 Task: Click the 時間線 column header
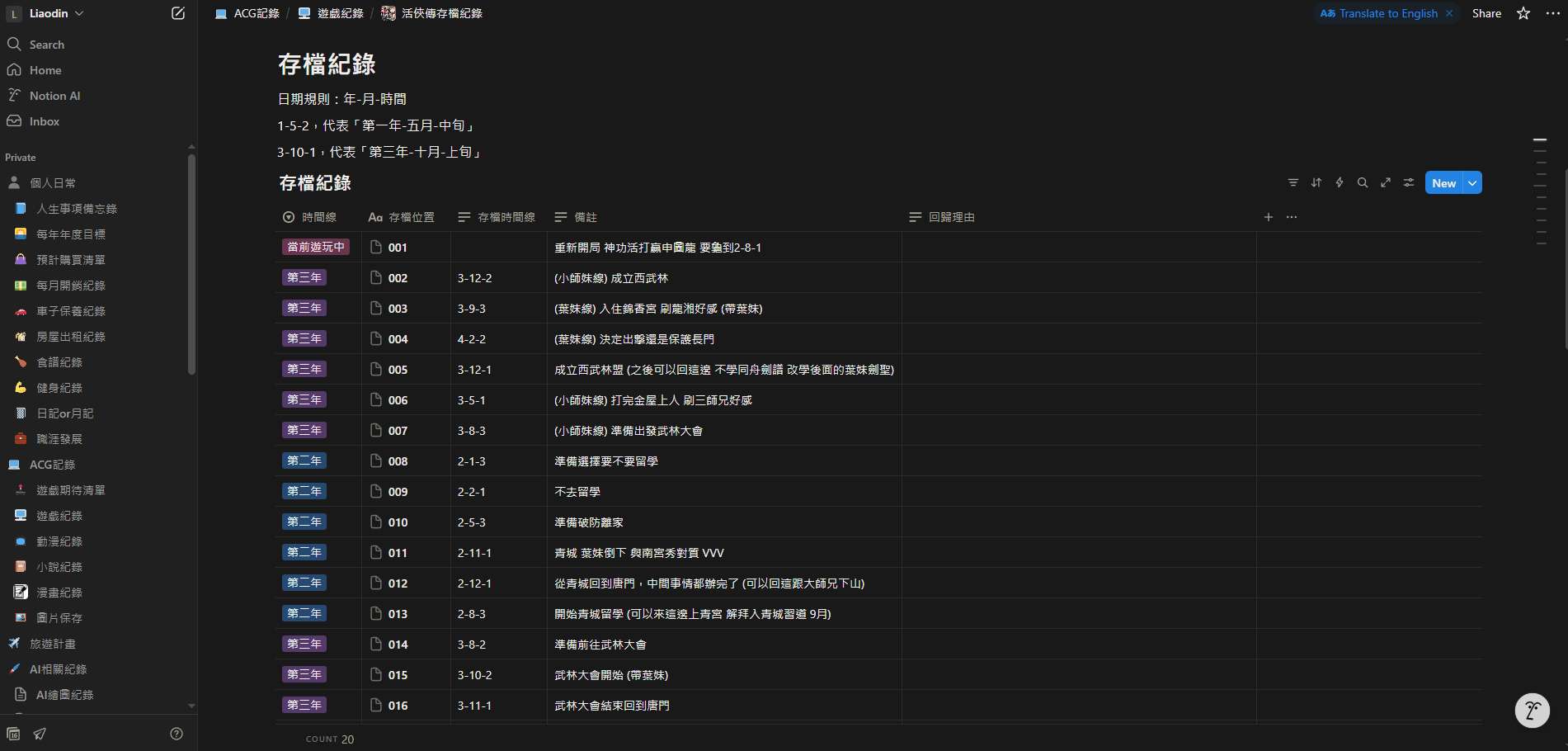[318, 217]
